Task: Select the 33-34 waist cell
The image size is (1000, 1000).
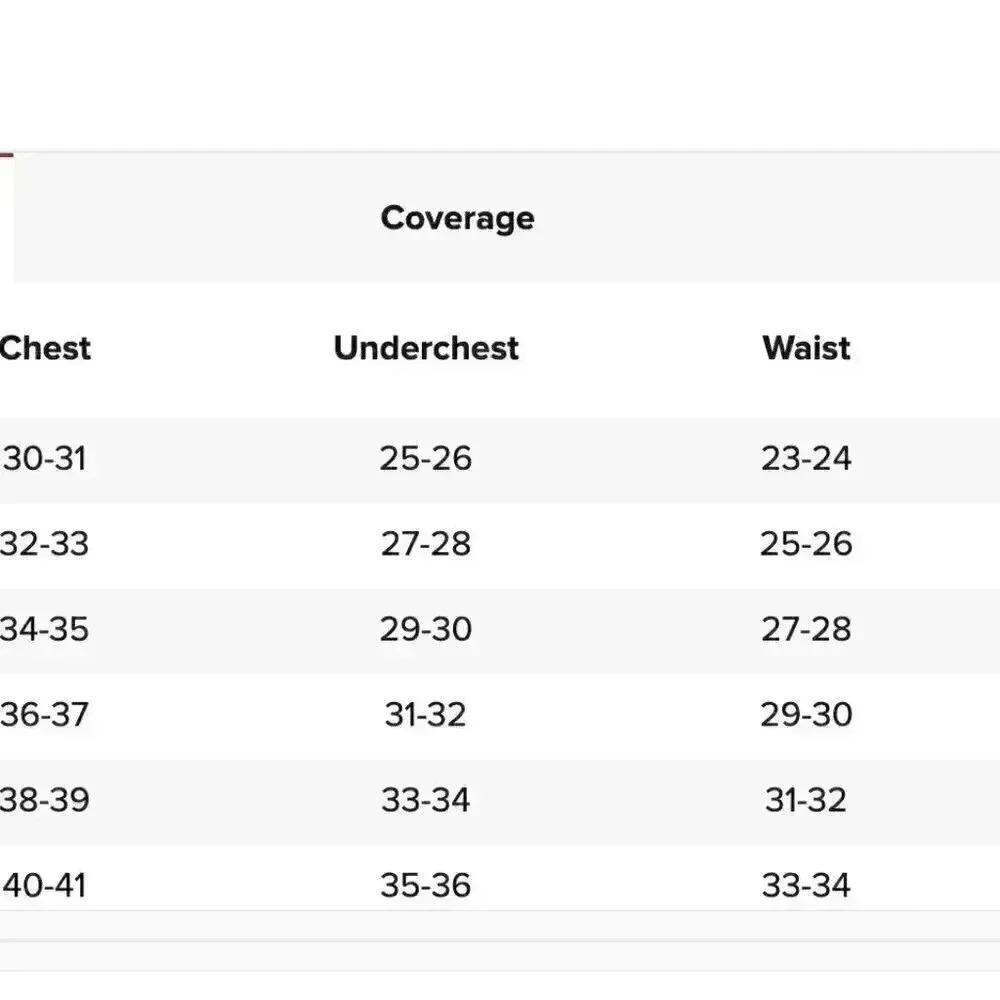Action: [x=806, y=886]
